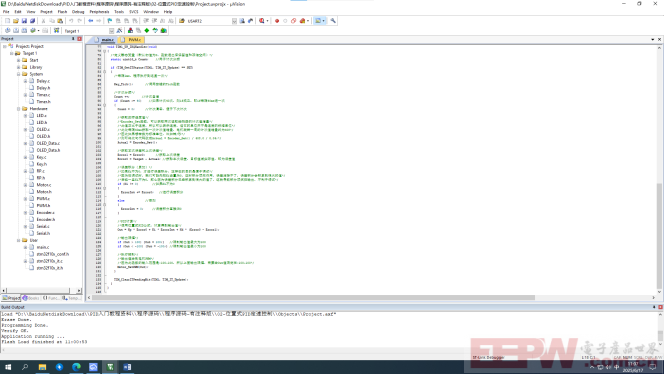
Task: Click the Open file toolbar icon
Action: (x=16, y=21)
